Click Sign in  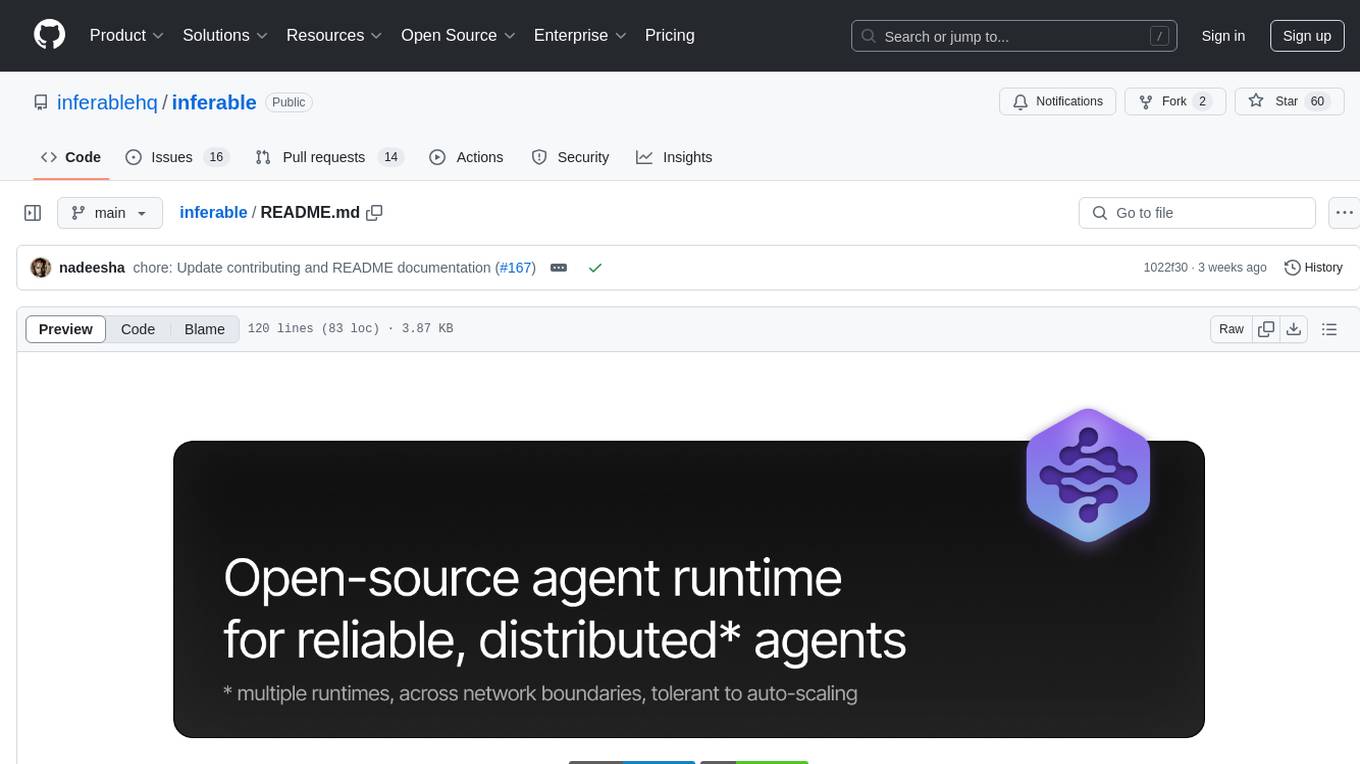click(1223, 36)
